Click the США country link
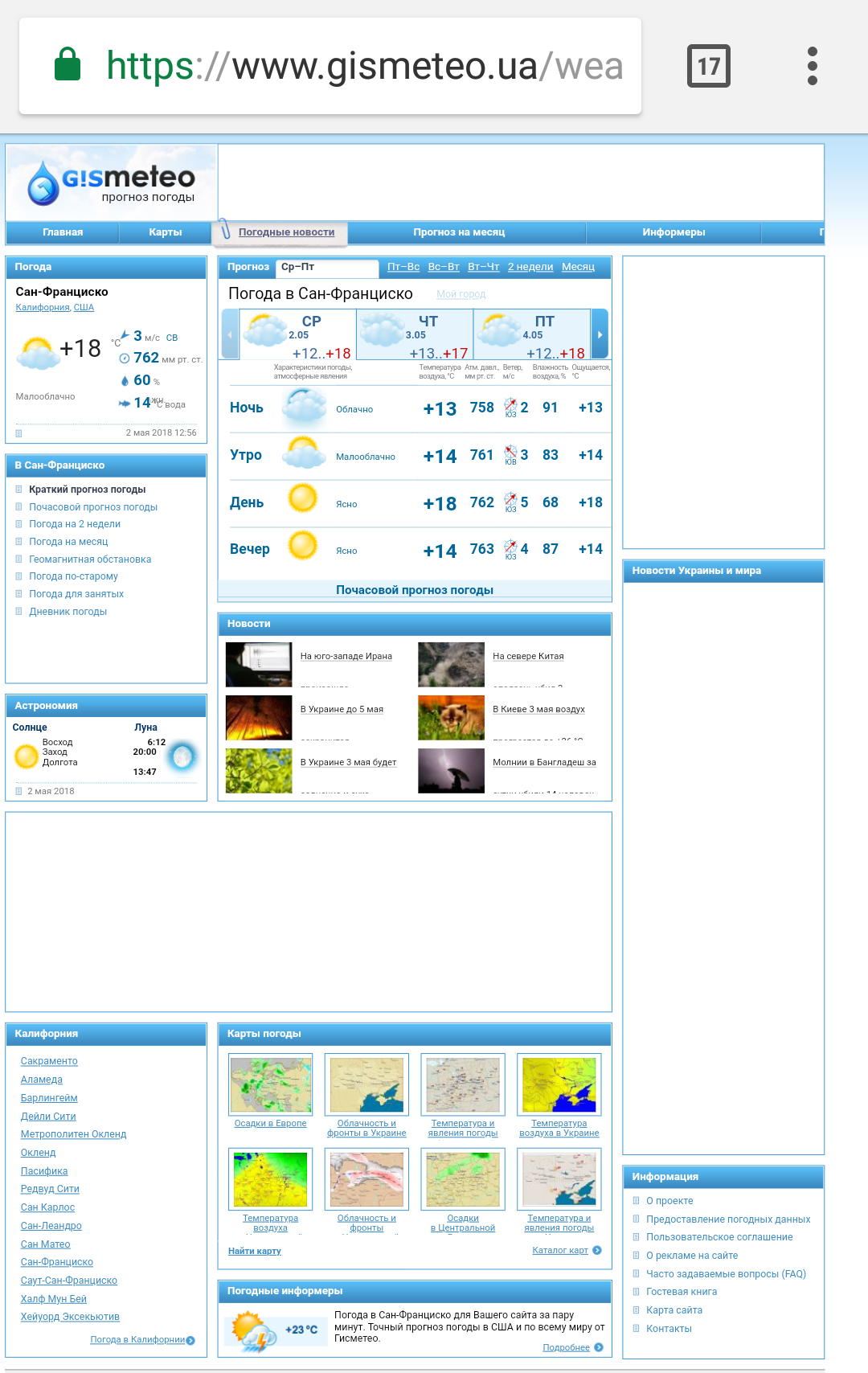868x1373 pixels. pyautogui.click(x=84, y=307)
